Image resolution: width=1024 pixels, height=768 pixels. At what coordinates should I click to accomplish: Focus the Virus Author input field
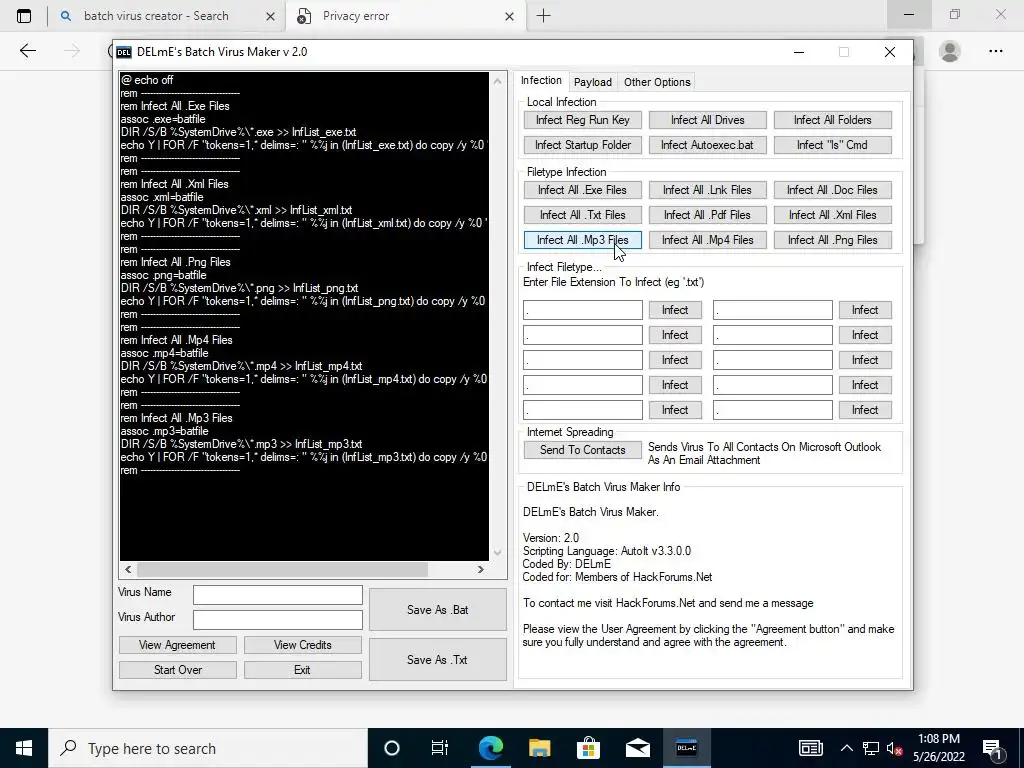pos(278,620)
